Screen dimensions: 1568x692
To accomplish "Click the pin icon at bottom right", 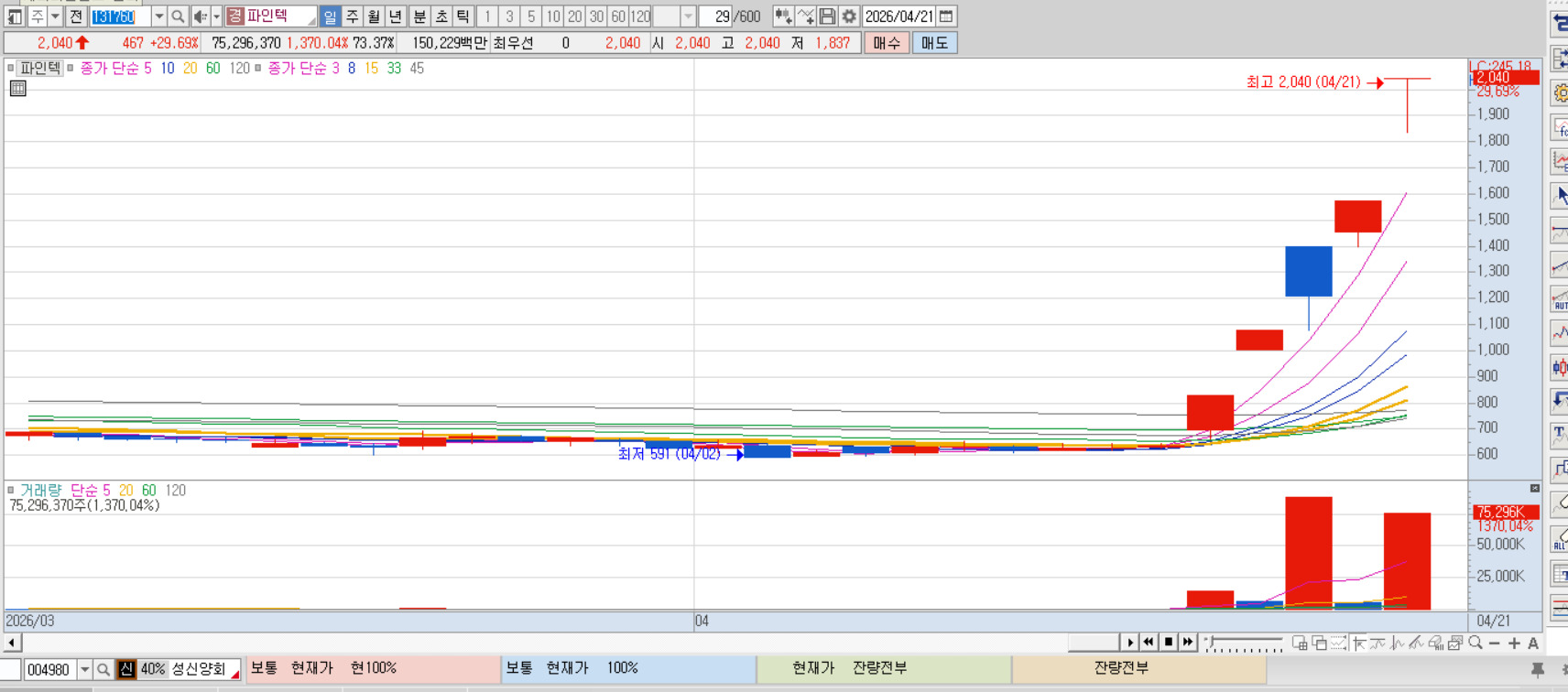I will (1538, 670).
